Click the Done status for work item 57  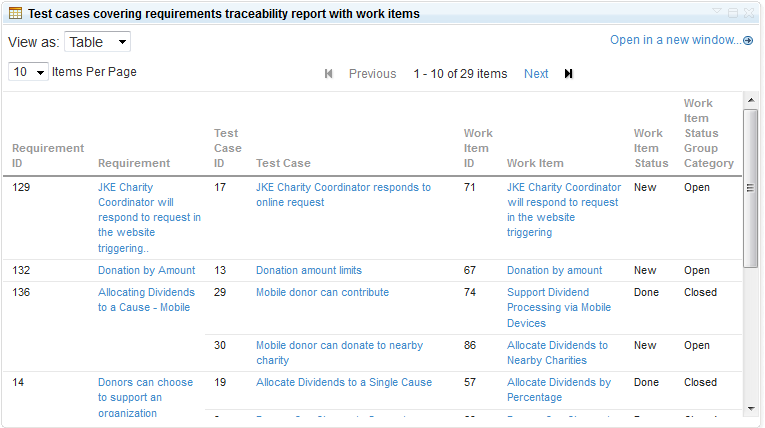click(x=646, y=383)
